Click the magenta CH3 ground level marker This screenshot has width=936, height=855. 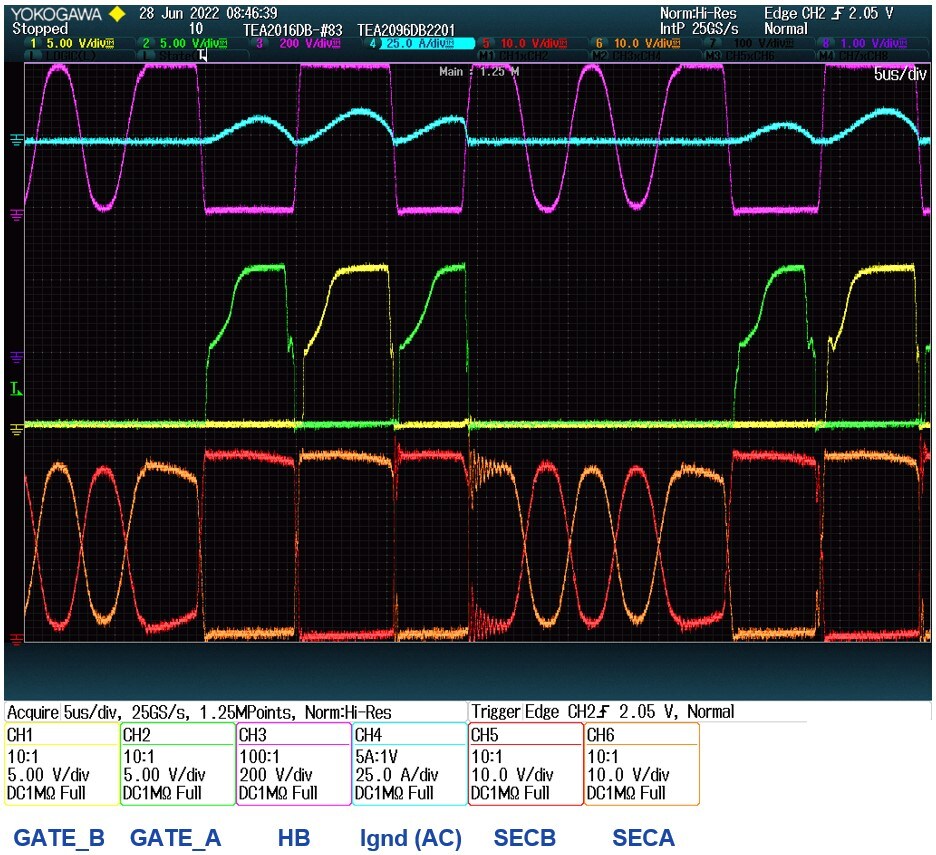tap(15, 212)
